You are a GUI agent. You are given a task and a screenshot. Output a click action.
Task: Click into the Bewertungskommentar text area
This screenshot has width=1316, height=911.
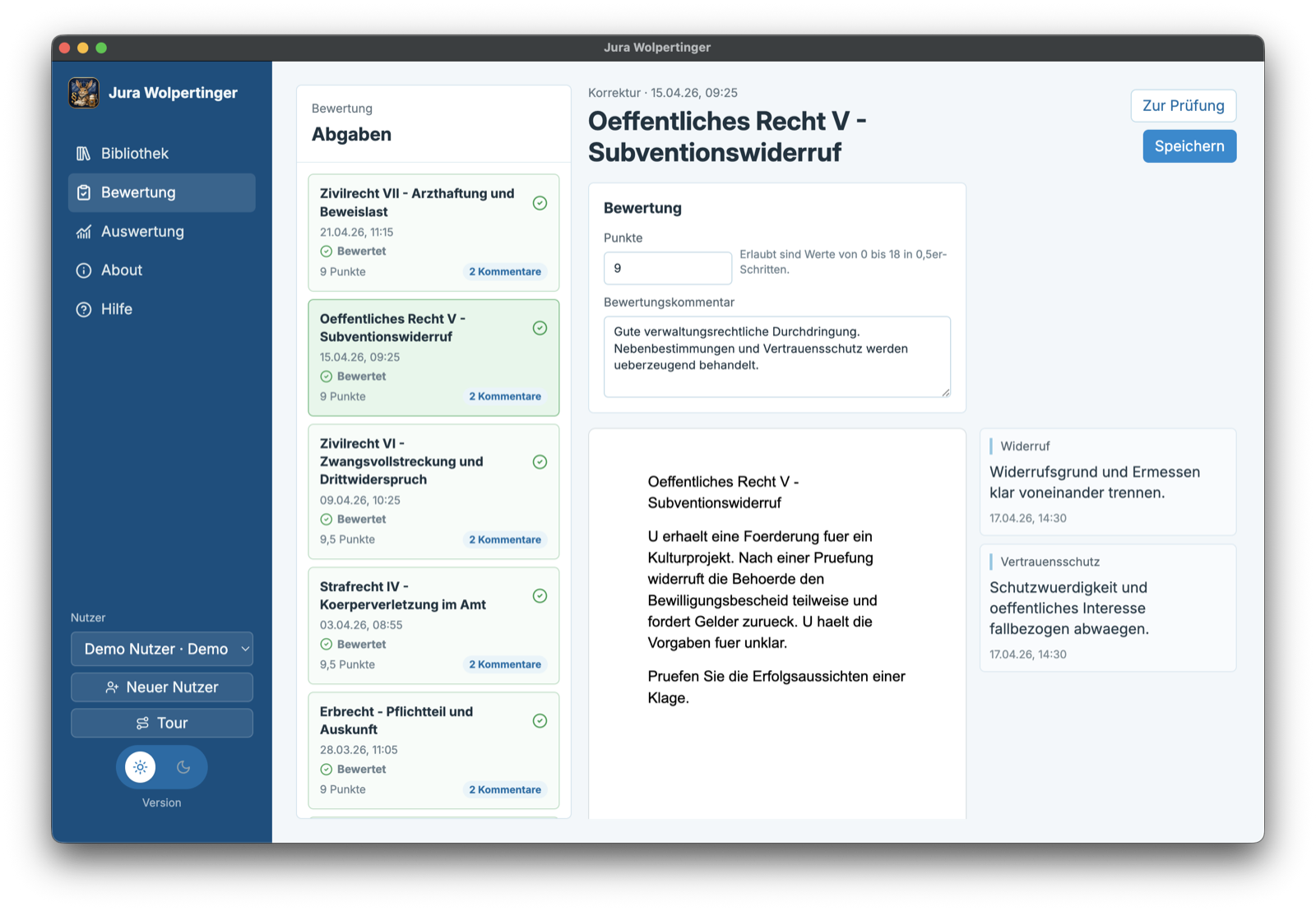click(x=777, y=357)
